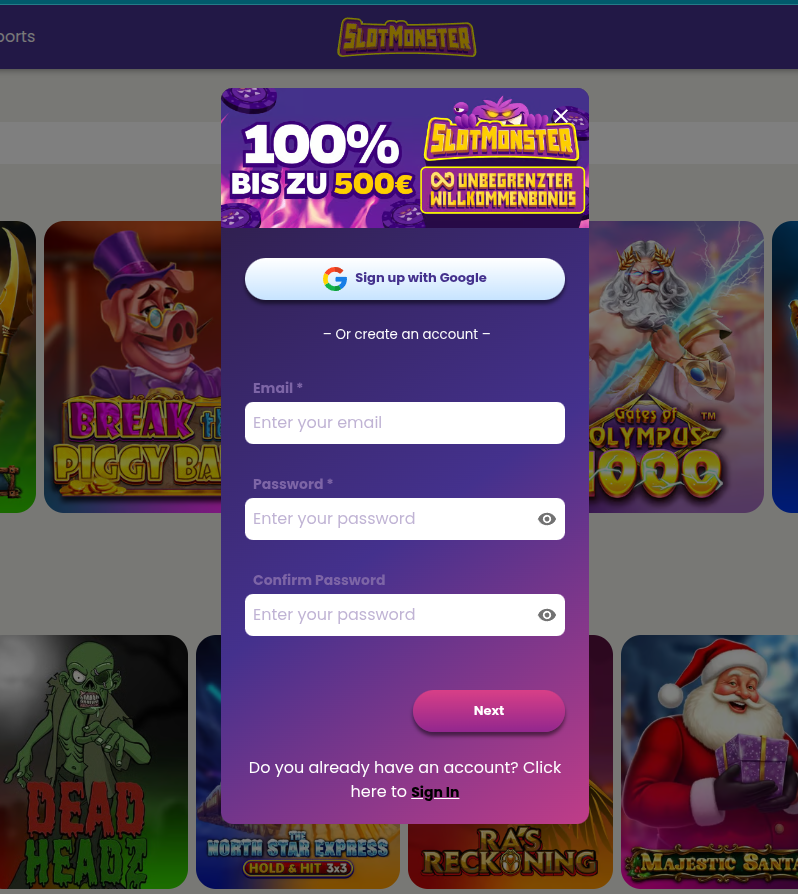Open the Sign In link
Screen dimensions: 798x894
point(435,792)
